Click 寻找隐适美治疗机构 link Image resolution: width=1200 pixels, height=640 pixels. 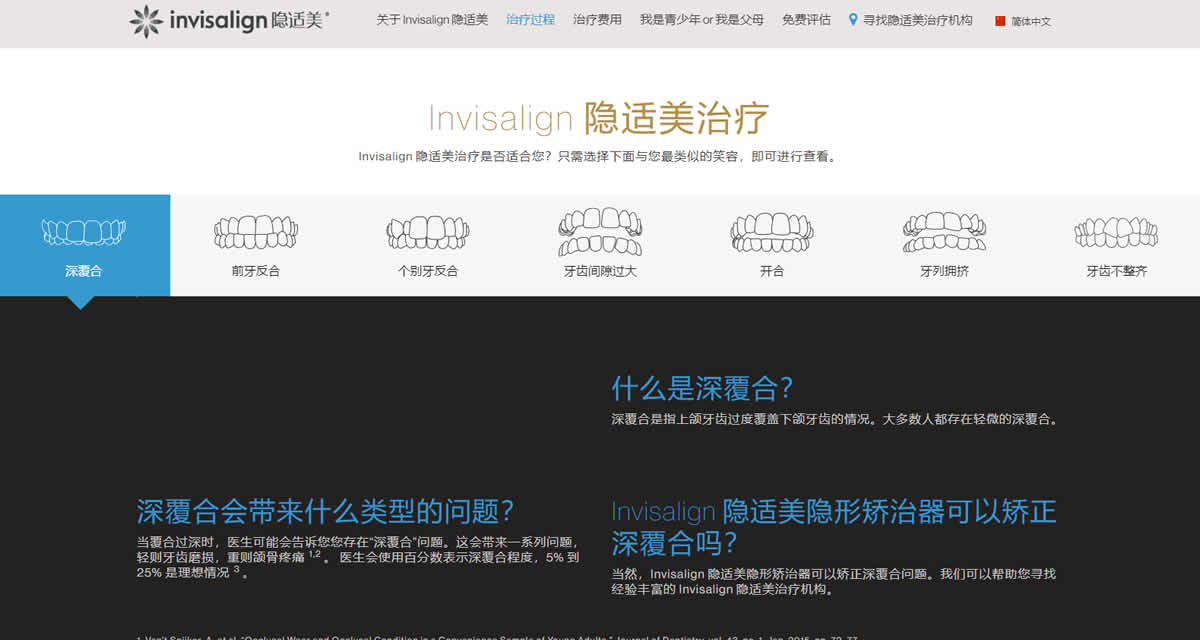[918, 20]
